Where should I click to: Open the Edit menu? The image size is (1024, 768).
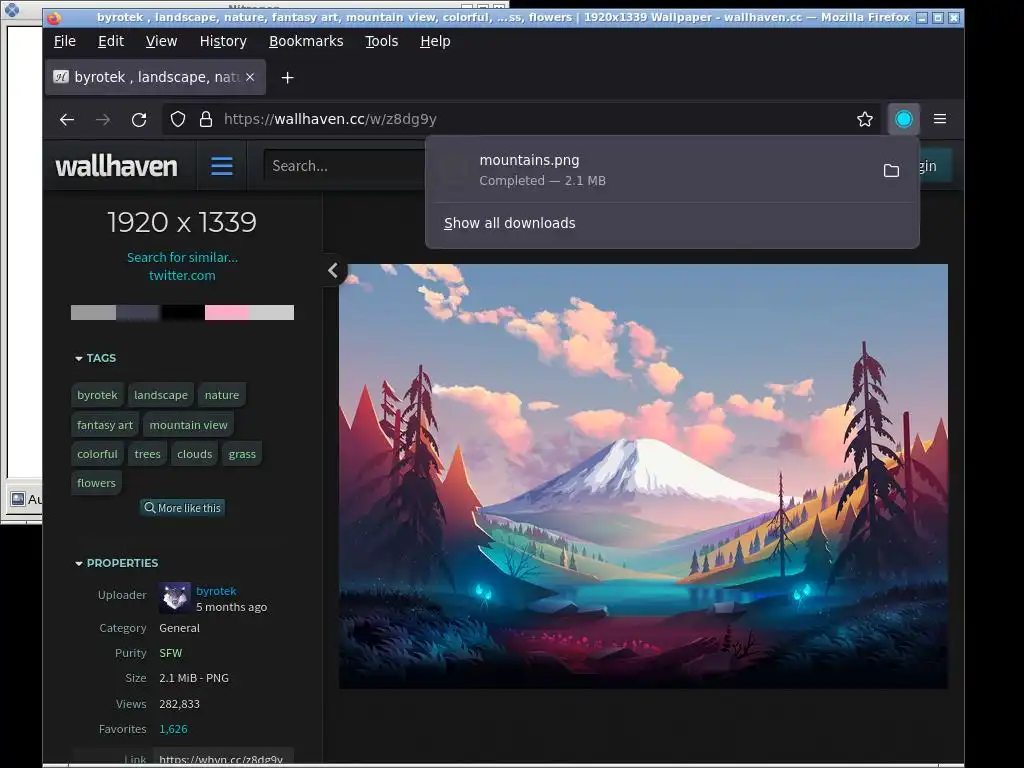coord(110,41)
